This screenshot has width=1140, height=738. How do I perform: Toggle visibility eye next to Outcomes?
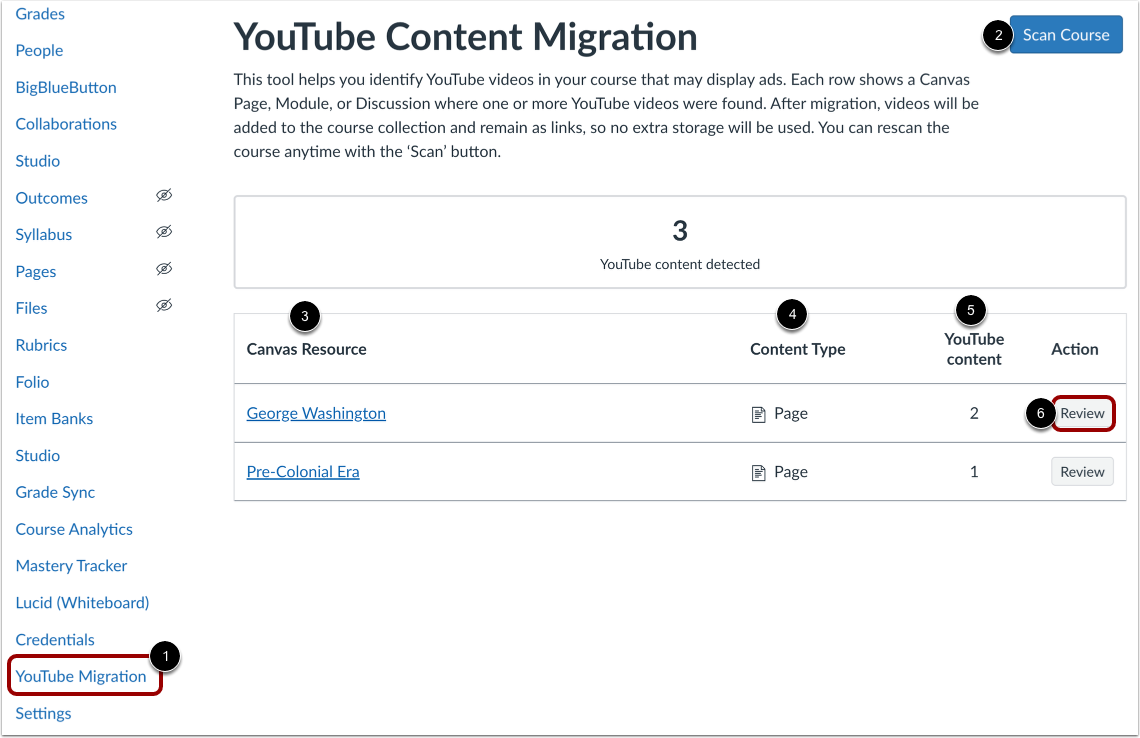pyautogui.click(x=164, y=195)
